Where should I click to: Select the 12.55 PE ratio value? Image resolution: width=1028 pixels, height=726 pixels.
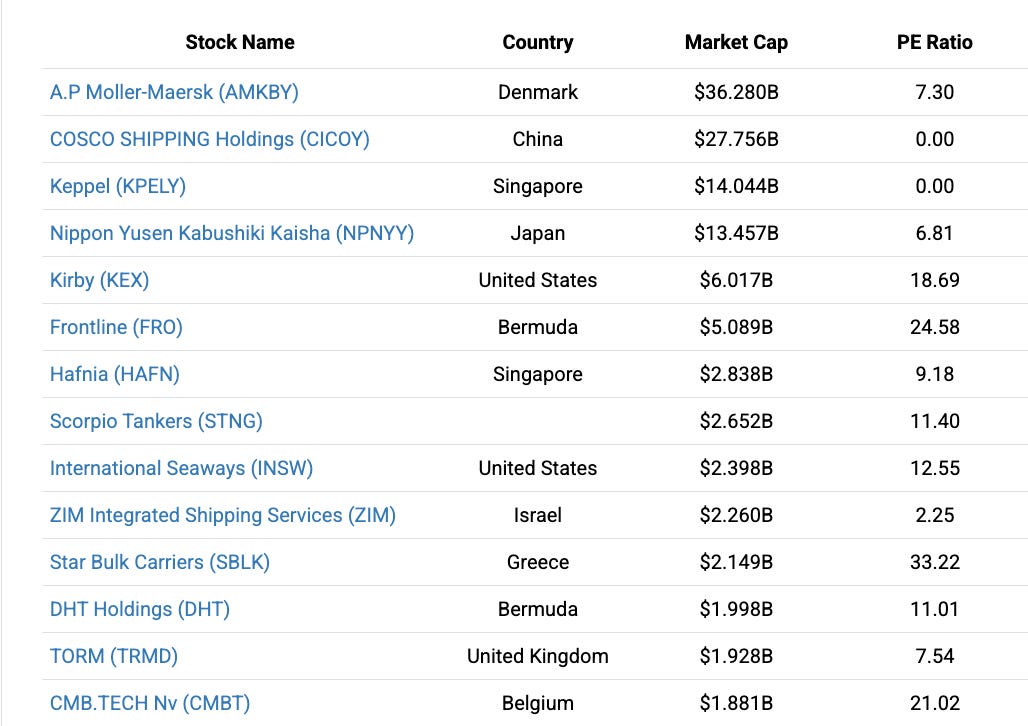click(934, 468)
